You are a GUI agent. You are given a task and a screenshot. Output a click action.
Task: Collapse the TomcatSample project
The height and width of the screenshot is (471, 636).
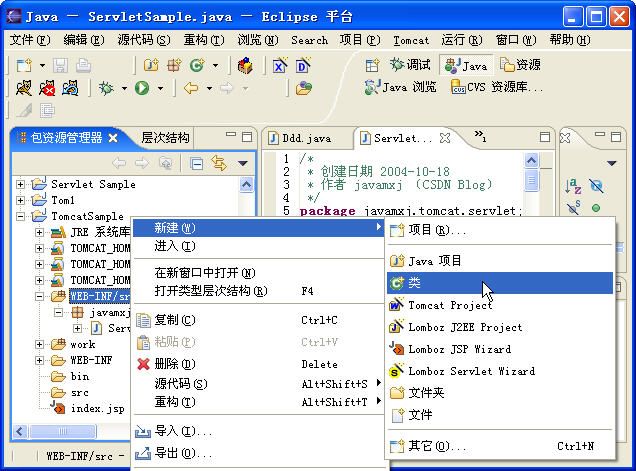click(x=20, y=217)
